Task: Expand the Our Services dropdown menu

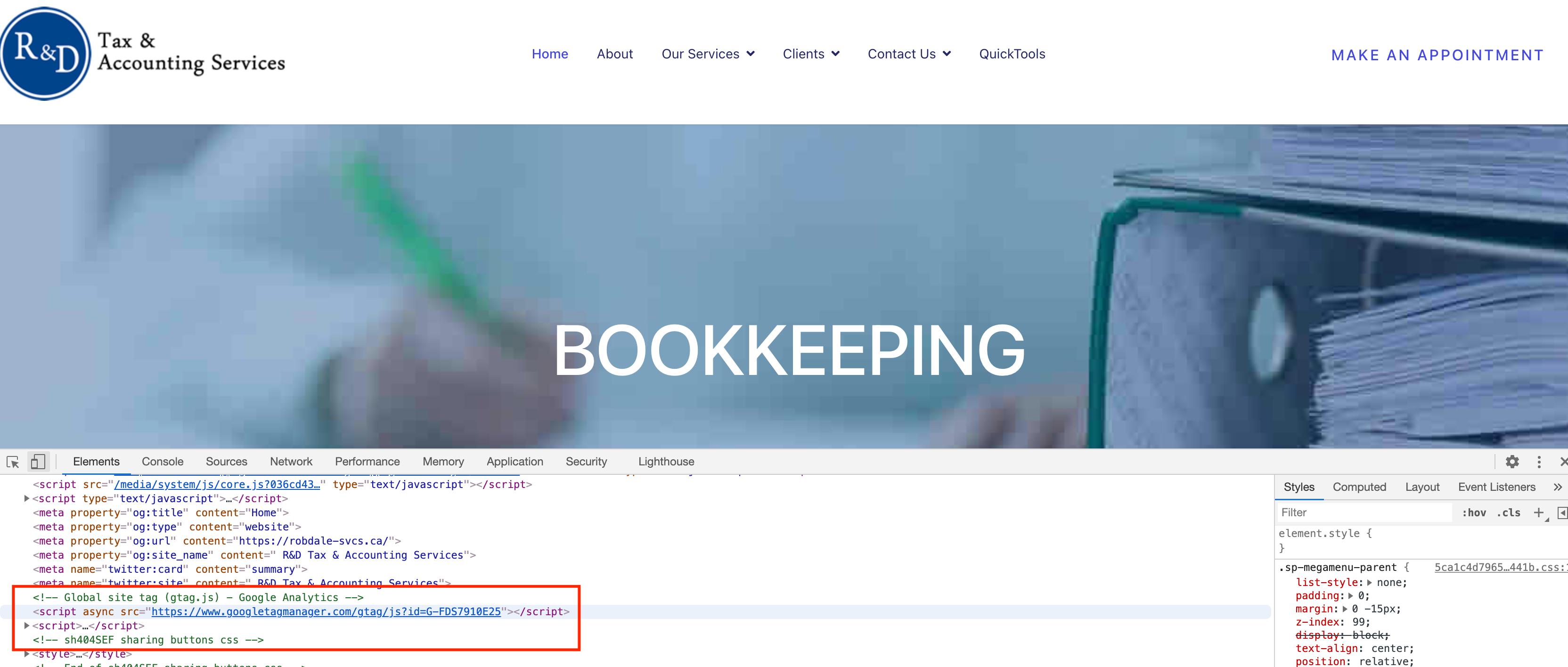Action: [x=707, y=54]
